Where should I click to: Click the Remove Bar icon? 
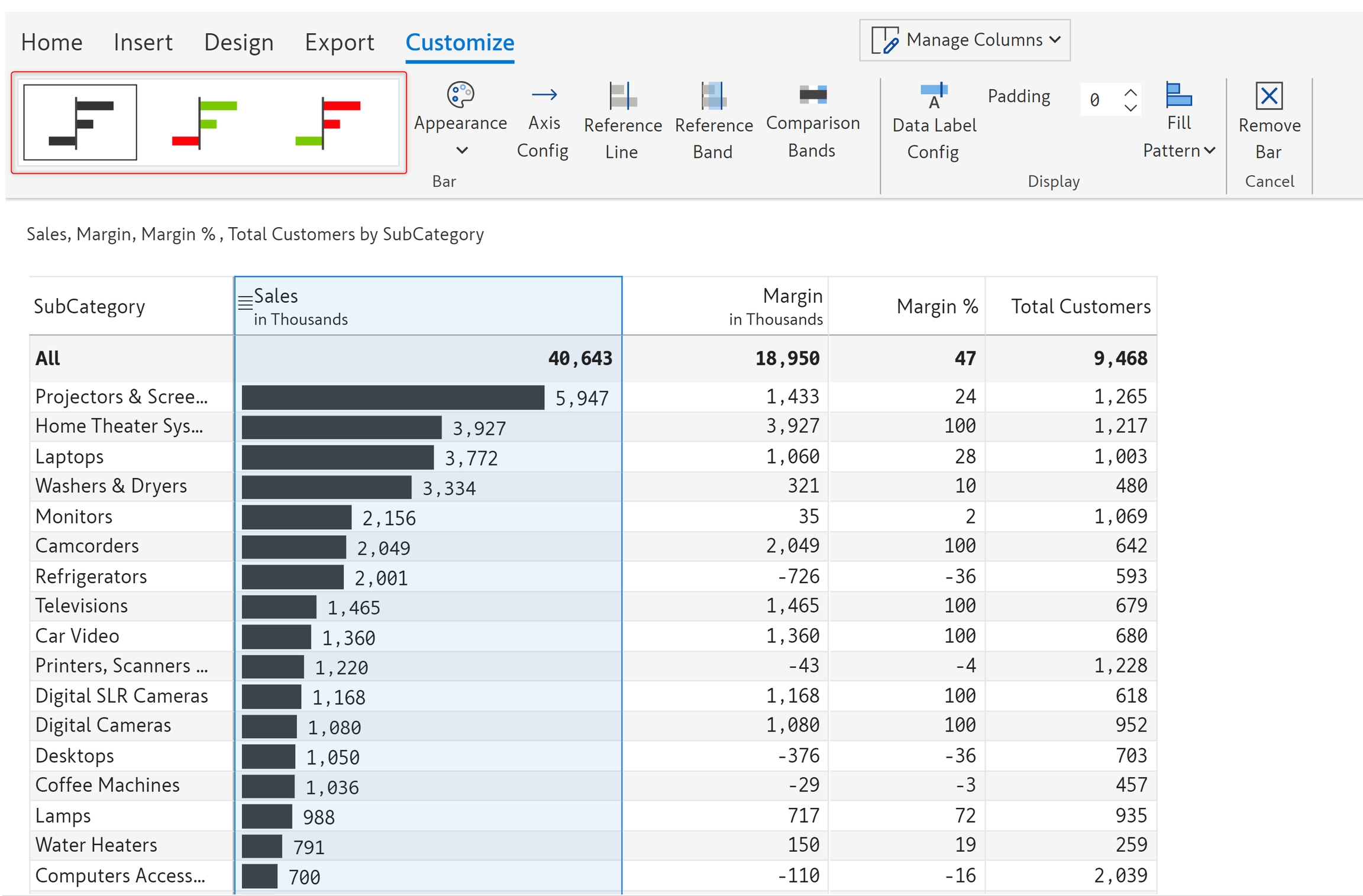coord(1268,96)
